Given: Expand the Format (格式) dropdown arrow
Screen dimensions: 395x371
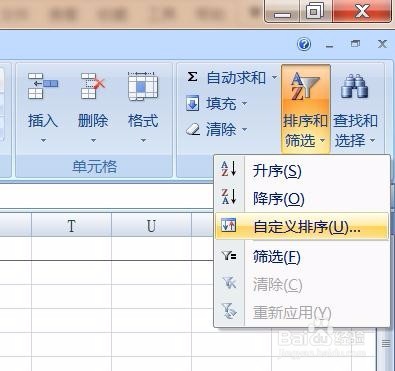Looking at the screenshot, I should (x=143, y=141).
